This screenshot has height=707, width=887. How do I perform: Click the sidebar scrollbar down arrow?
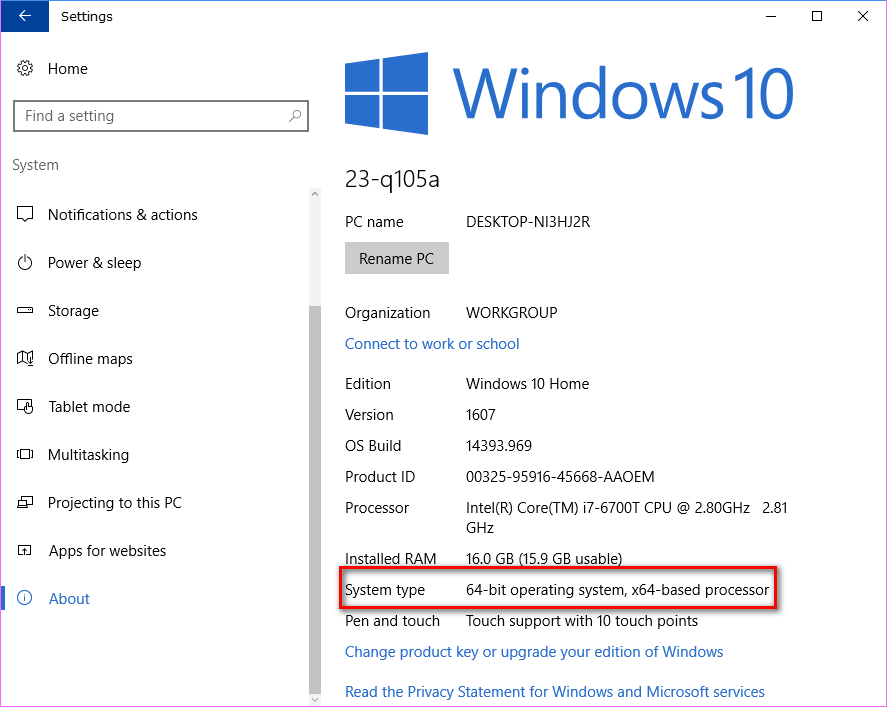coord(315,700)
